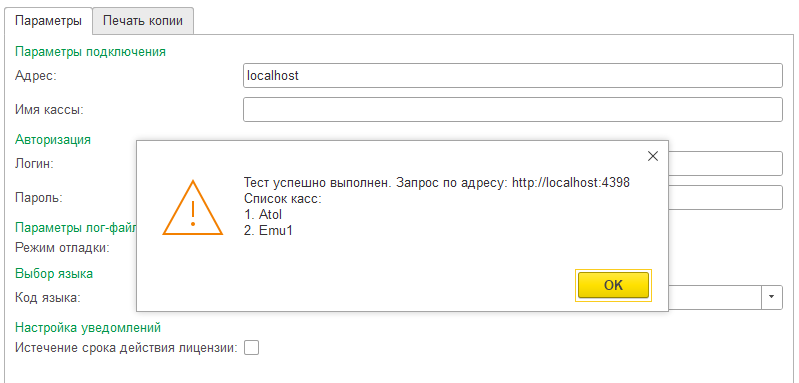Click the Авторизация section heading
This screenshot has height=383, width=799.
[x=53, y=140]
